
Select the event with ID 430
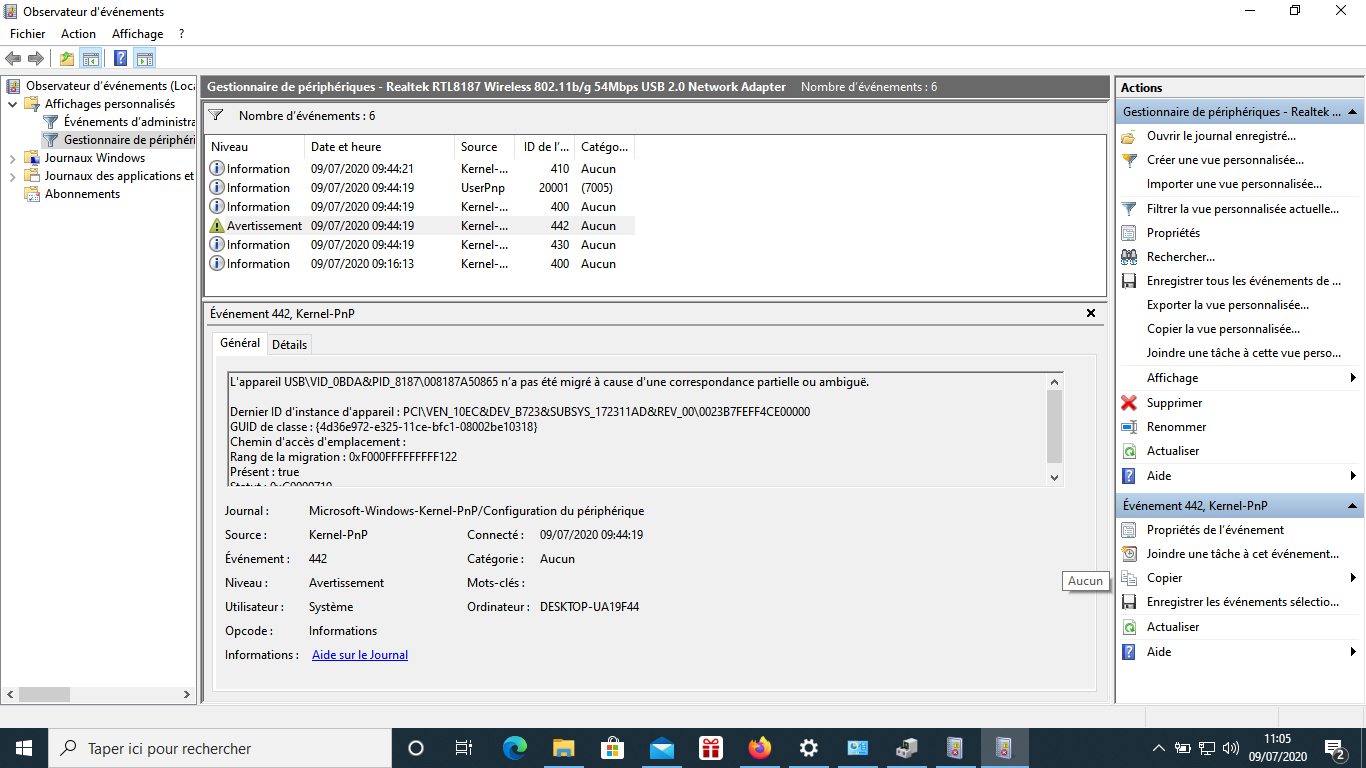click(x=420, y=245)
